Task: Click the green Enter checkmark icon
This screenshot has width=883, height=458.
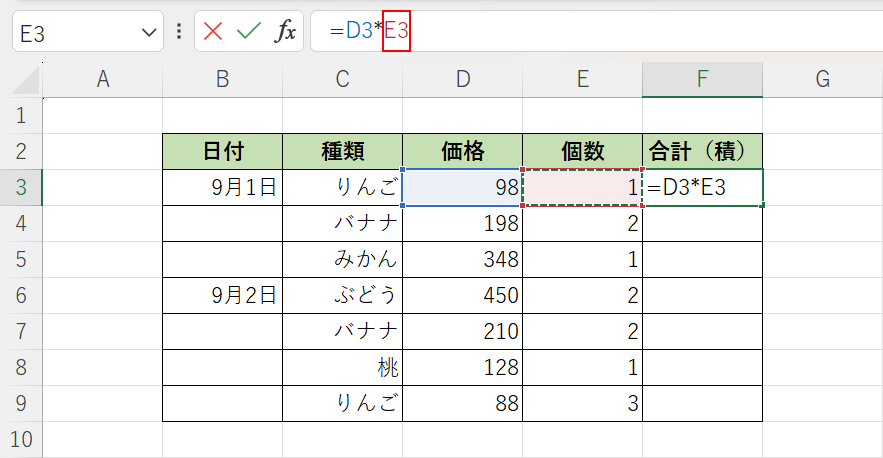Action: tap(248, 32)
